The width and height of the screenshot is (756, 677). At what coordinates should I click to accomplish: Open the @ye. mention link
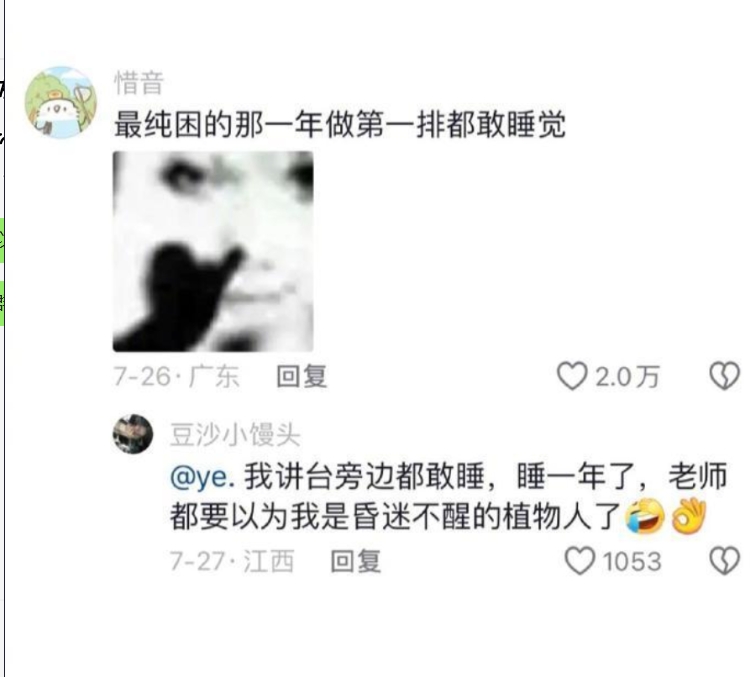[x=202, y=477]
